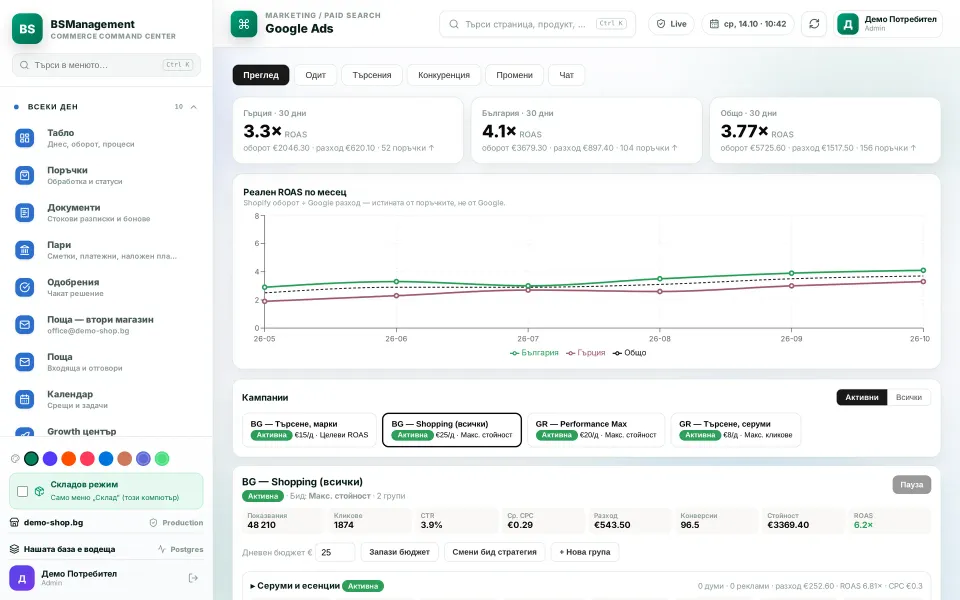Switch to the Промени tab
The image size is (960, 600).
[x=514, y=75]
